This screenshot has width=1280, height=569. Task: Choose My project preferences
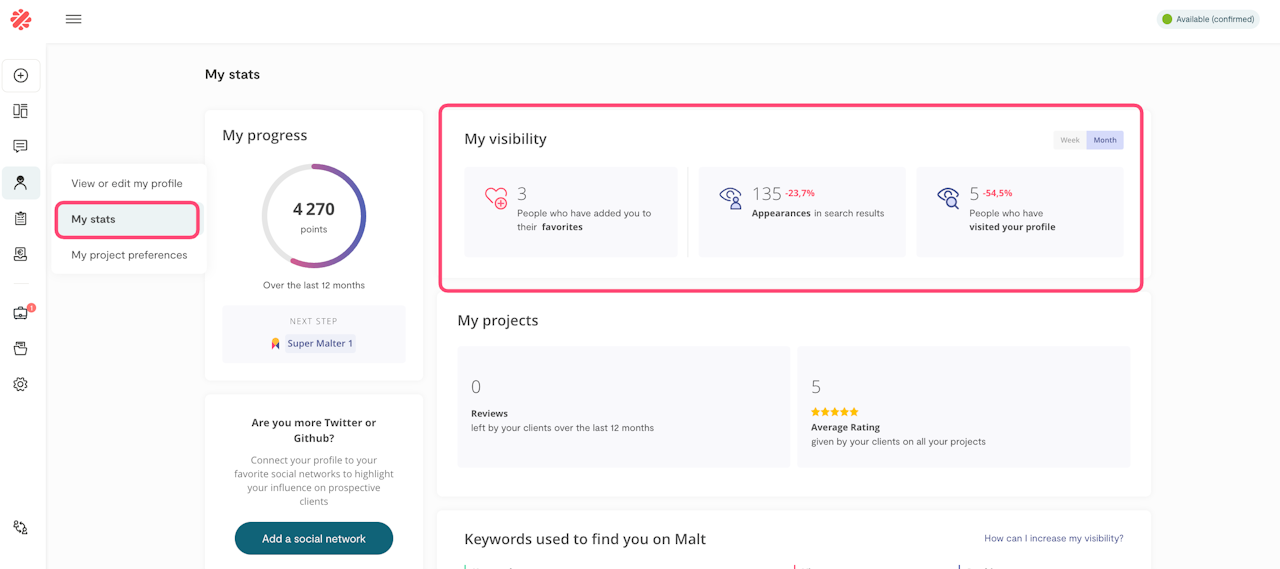coord(129,255)
